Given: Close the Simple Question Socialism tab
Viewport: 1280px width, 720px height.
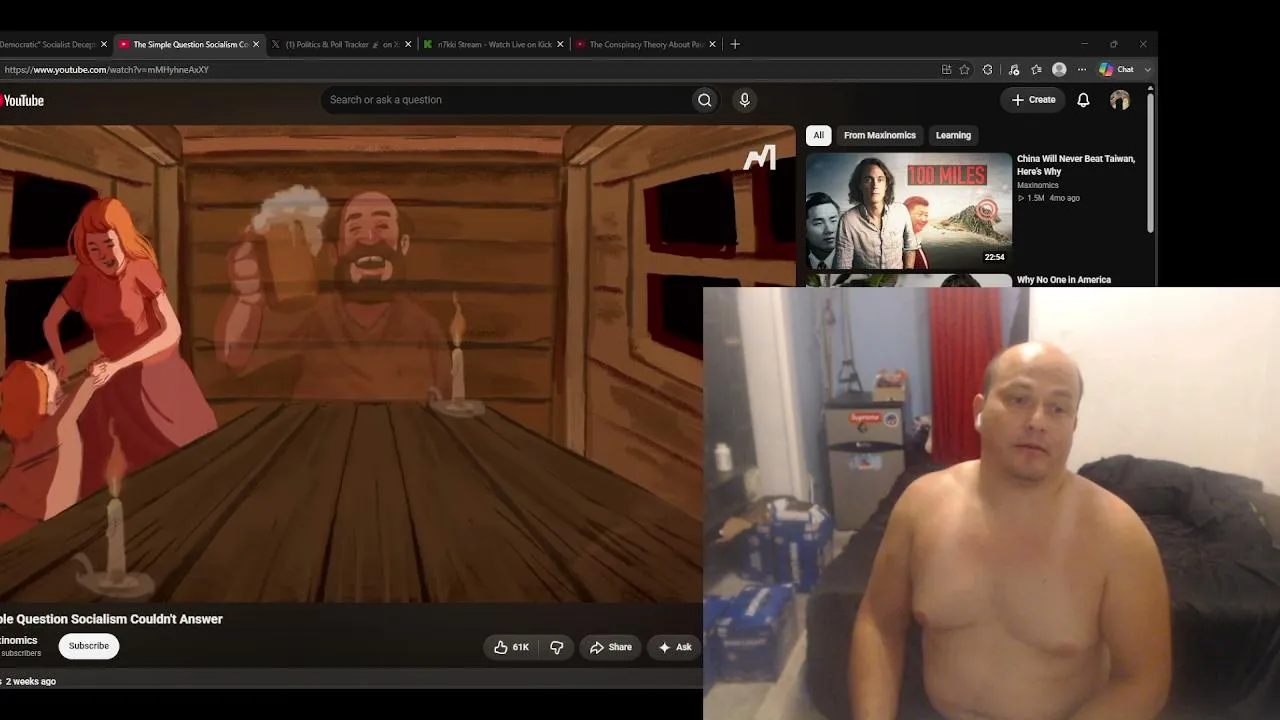Looking at the screenshot, I should (x=256, y=44).
